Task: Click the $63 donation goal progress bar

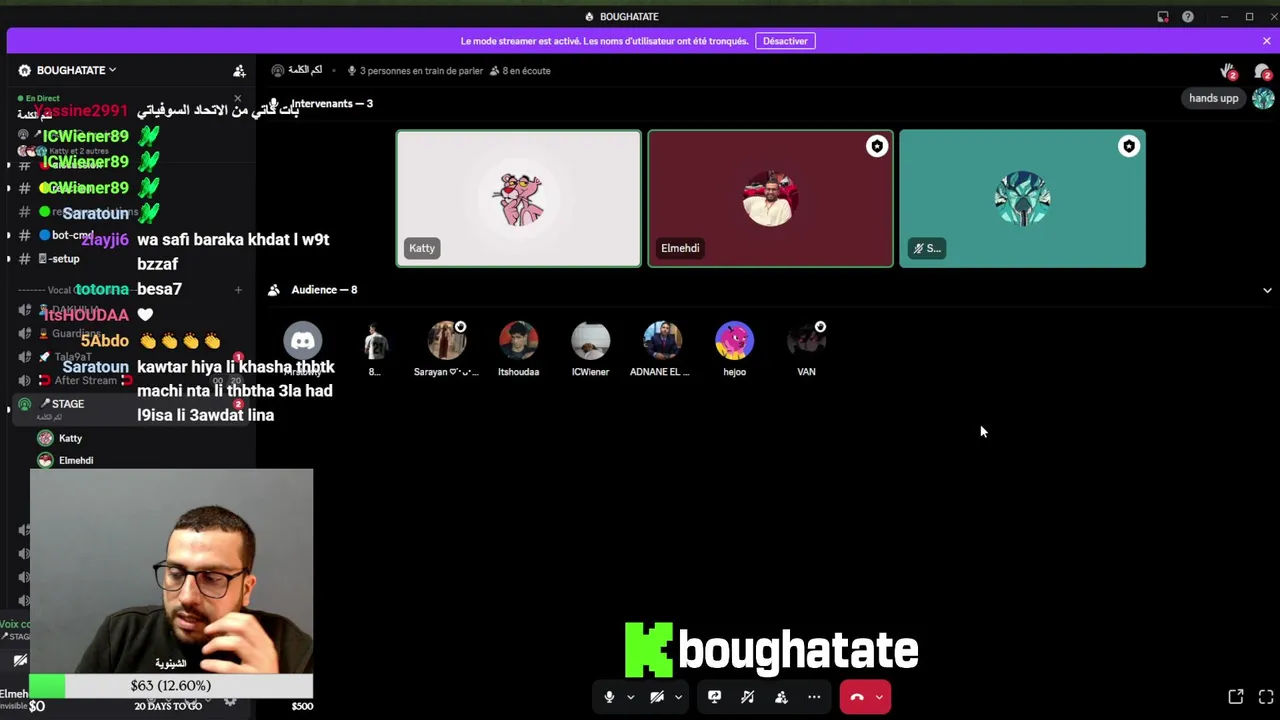Action: (171, 686)
